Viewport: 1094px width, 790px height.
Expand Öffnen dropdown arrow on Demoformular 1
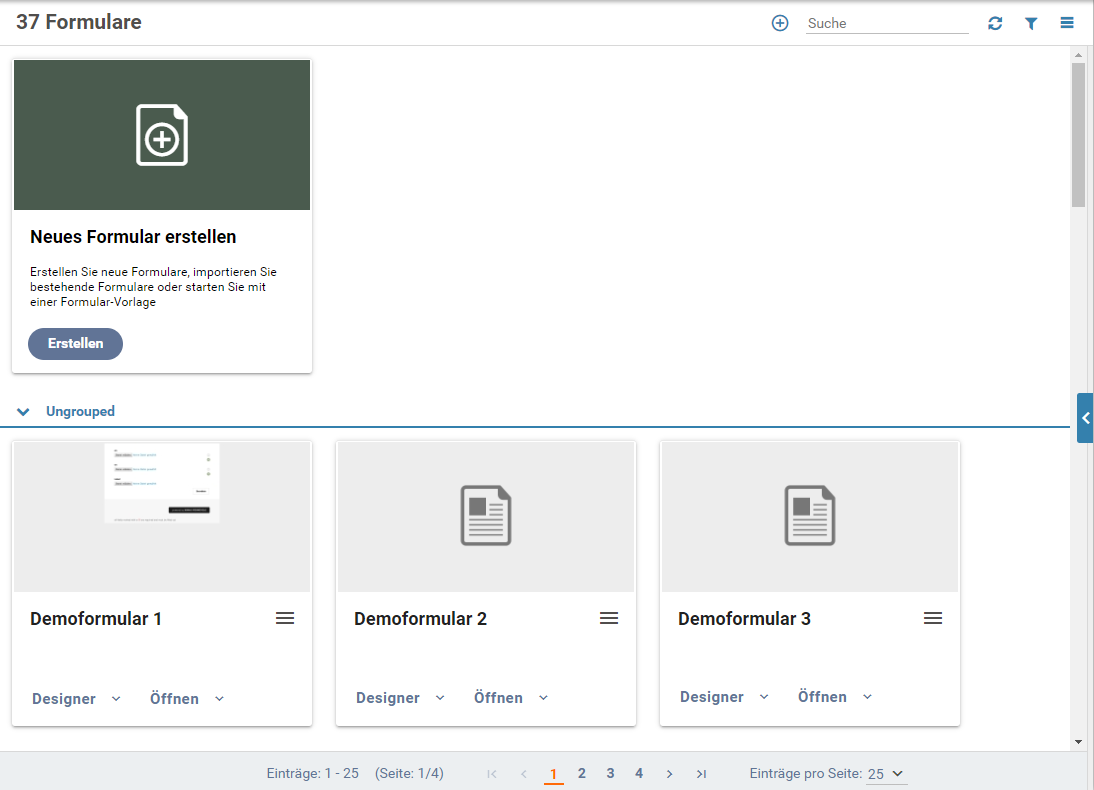(x=219, y=699)
